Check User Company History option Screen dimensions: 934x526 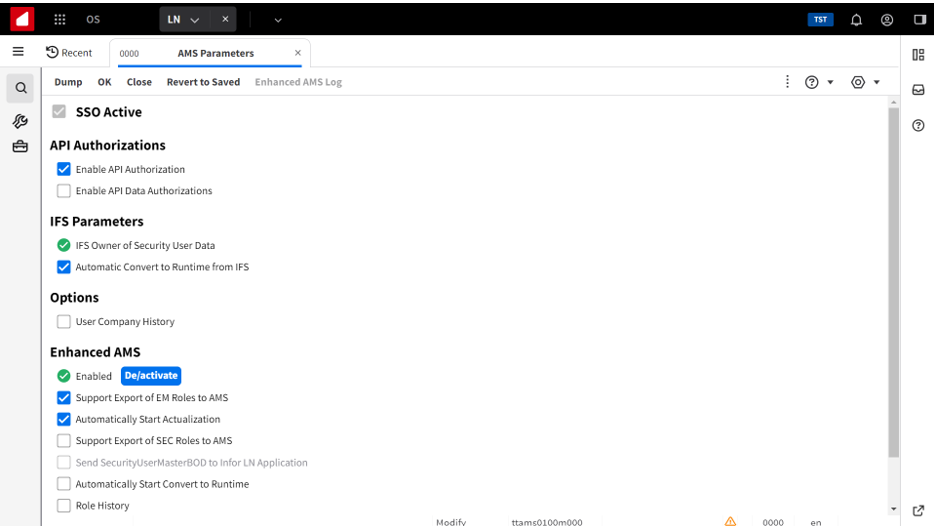point(64,322)
